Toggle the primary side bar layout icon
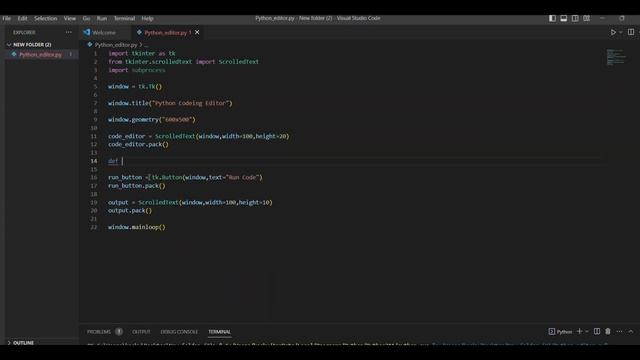640x360 pixels. tap(552, 18)
